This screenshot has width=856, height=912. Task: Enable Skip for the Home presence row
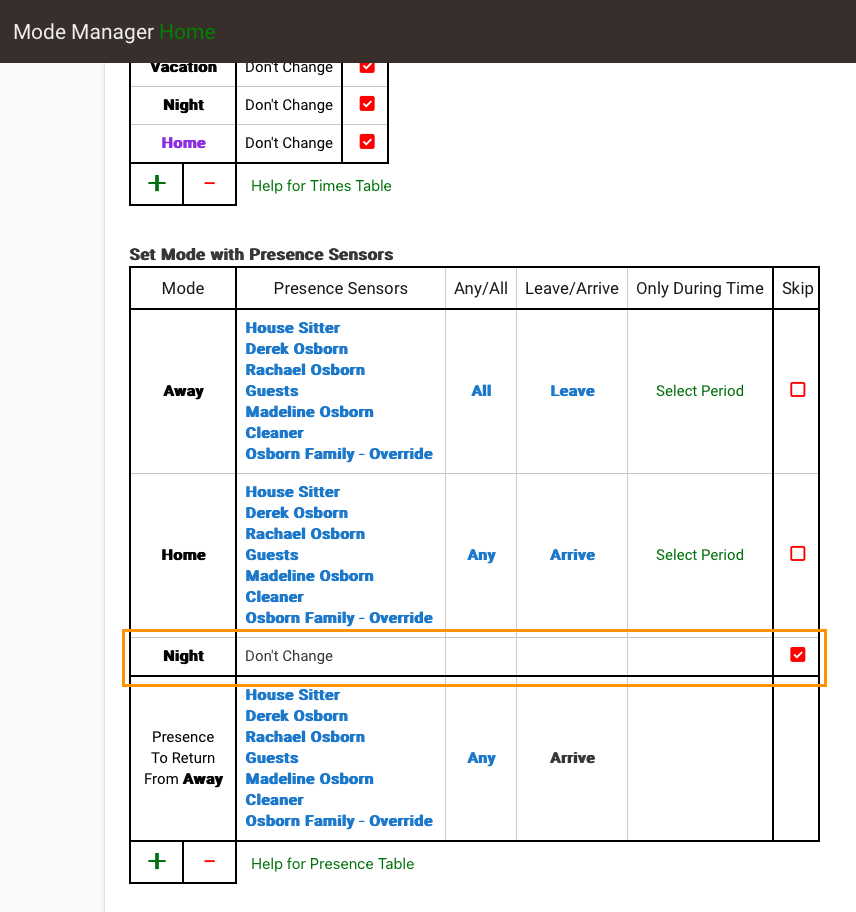(797, 554)
